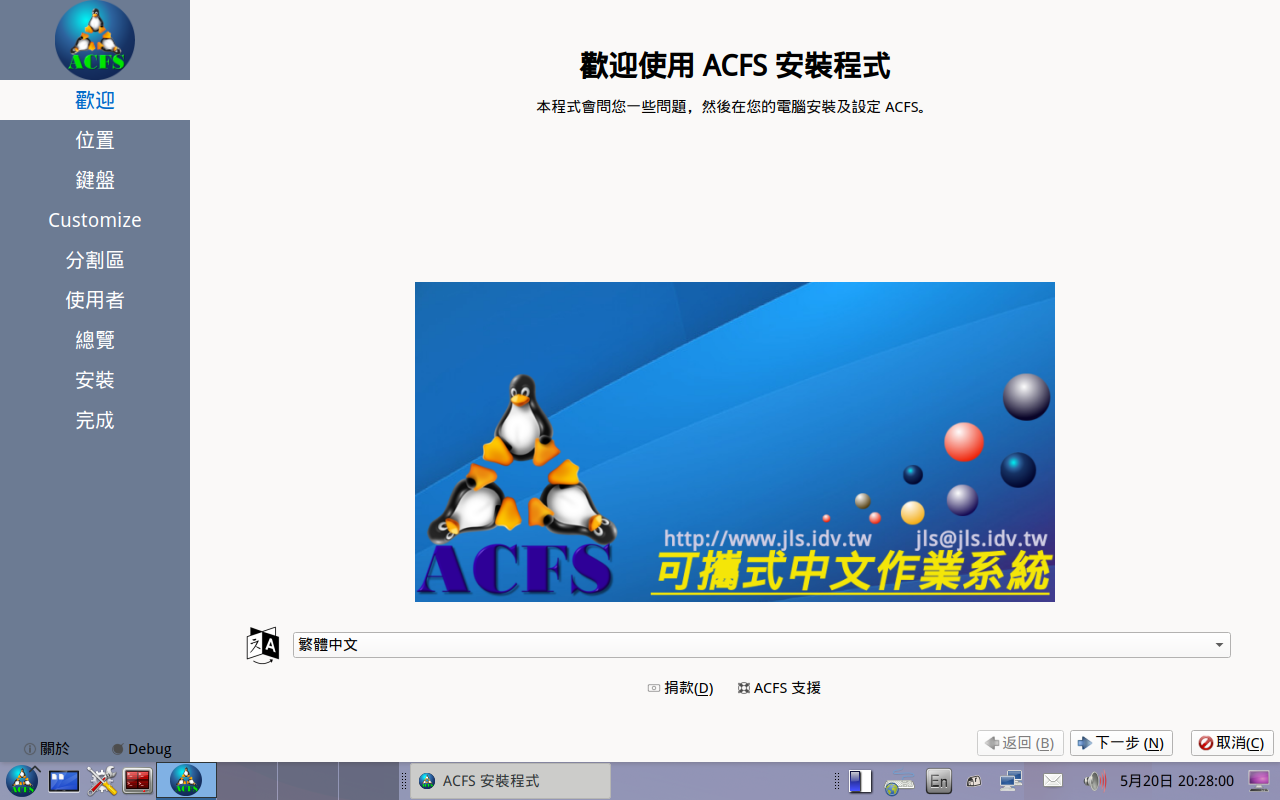The image size is (1280, 800).
Task: Select the Customize step in sidebar
Action: pos(95,220)
